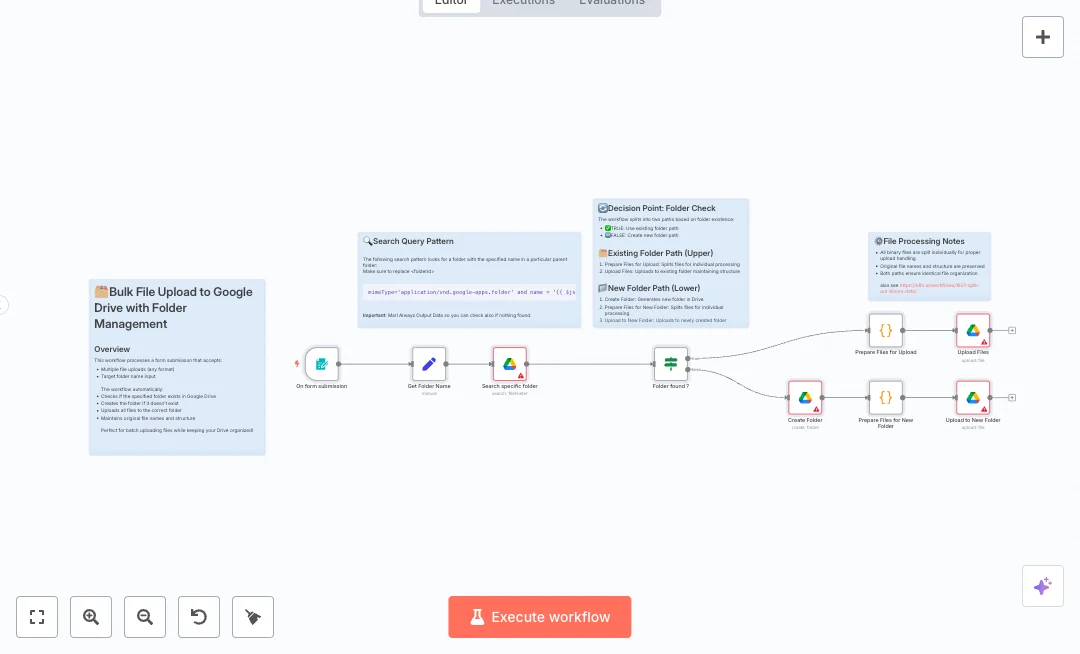The height and width of the screenshot is (654, 1080).
Task: Open the link in File Processing Notes
Action: (938, 287)
